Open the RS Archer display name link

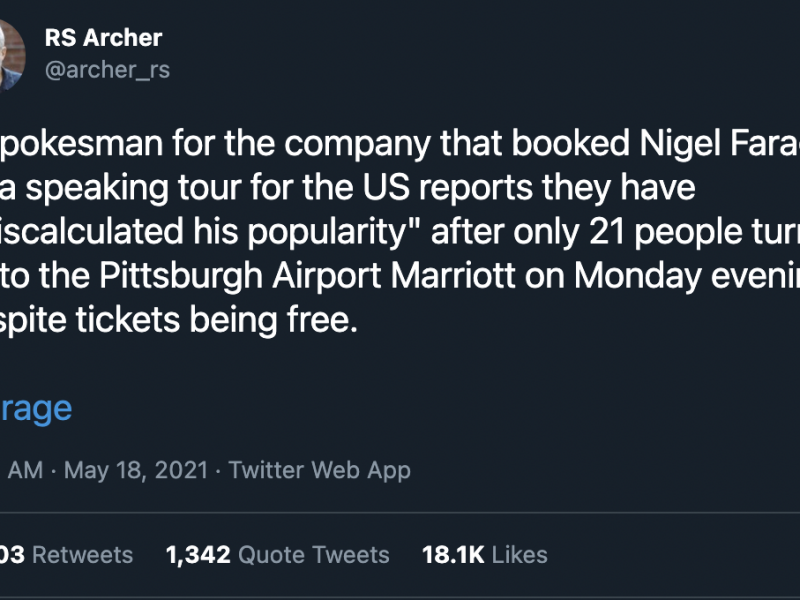103,39
